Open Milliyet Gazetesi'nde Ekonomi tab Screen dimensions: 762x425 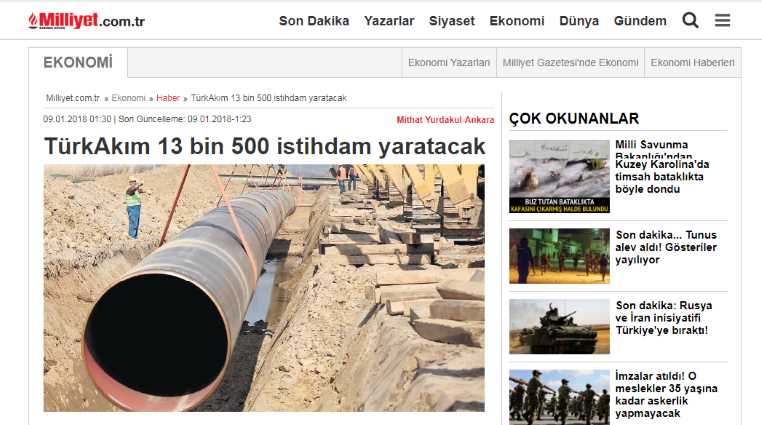point(571,63)
